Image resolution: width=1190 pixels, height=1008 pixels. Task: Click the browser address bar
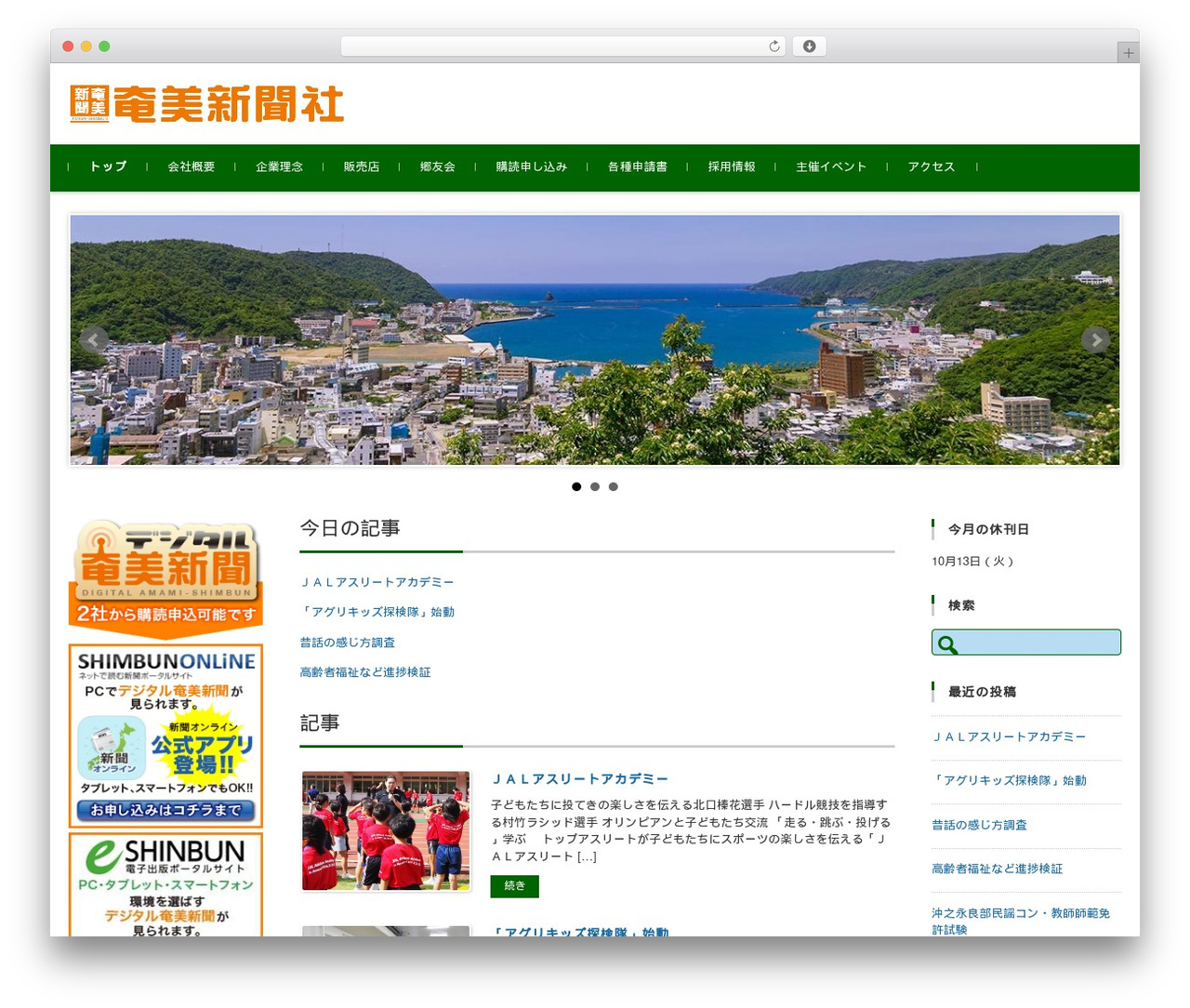563,46
